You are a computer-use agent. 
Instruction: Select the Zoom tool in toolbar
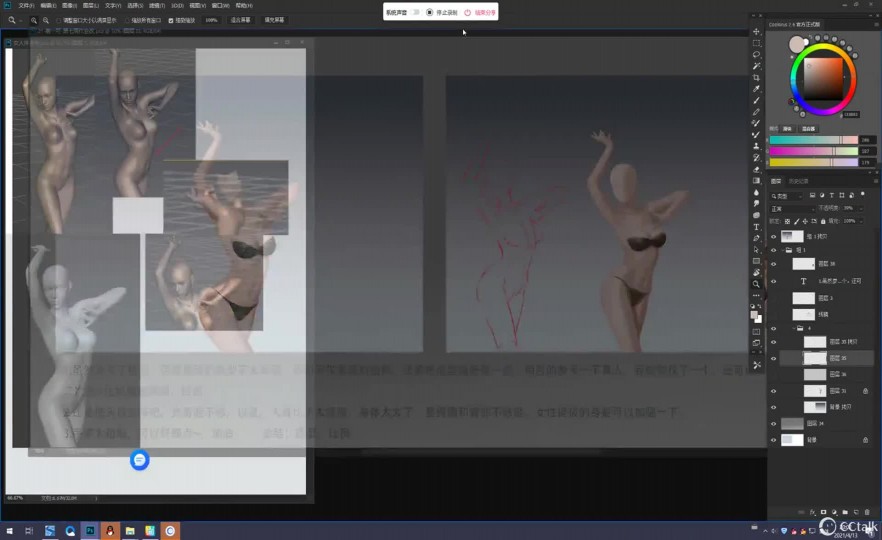757,284
